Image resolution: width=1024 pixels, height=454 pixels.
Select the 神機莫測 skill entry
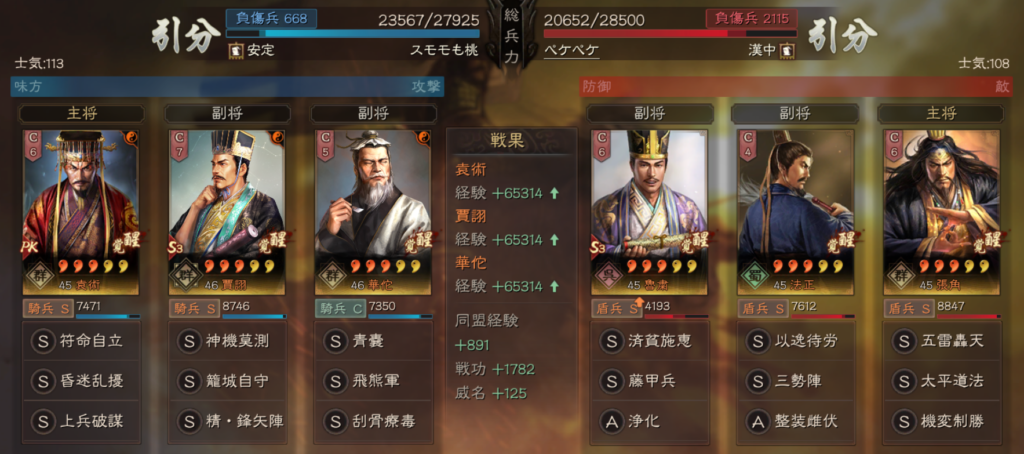(227, 341)
